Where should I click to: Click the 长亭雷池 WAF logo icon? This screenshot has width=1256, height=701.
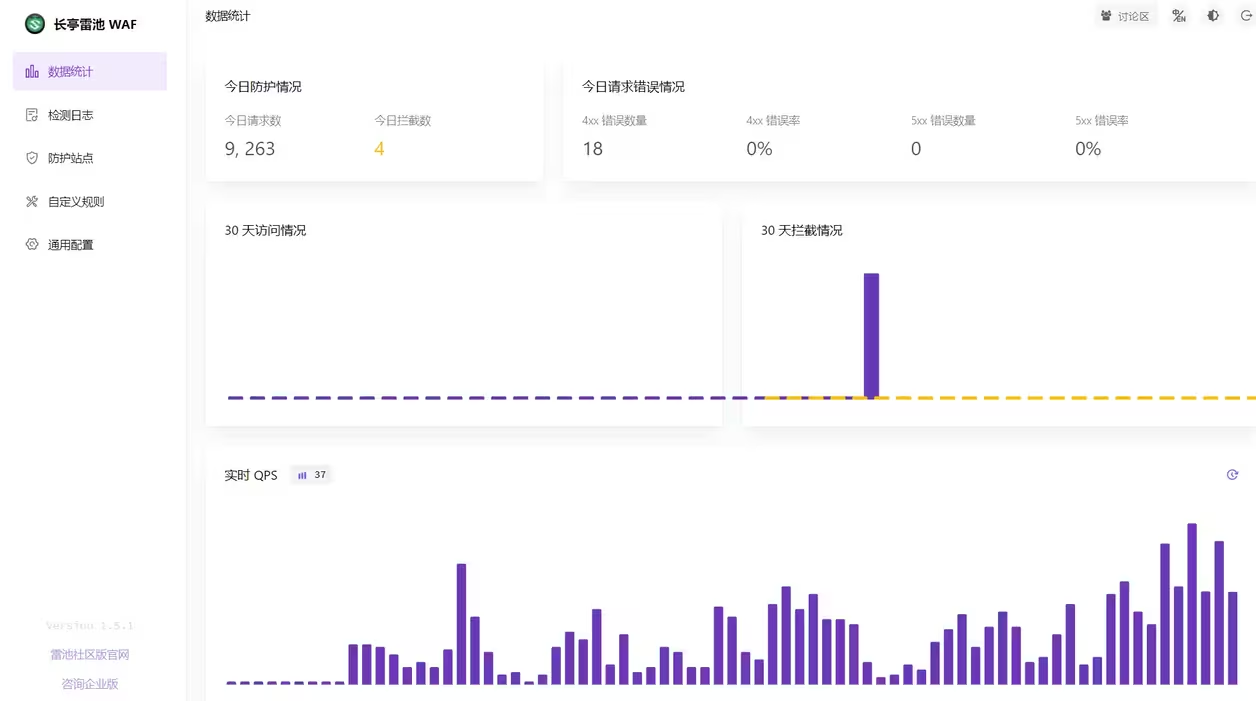pyautogui.click(x=35, y=24)
